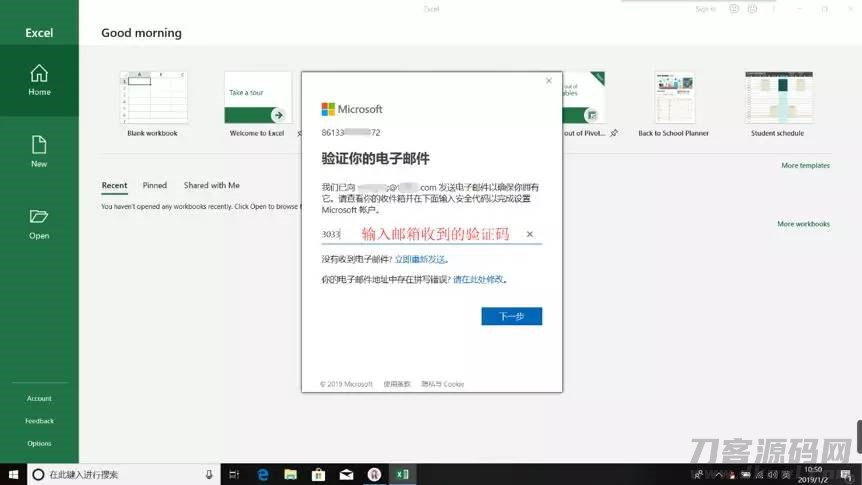Open 使用条款 terms of use link
This screenshot has height=485, width=862.
tap(397, 384)
